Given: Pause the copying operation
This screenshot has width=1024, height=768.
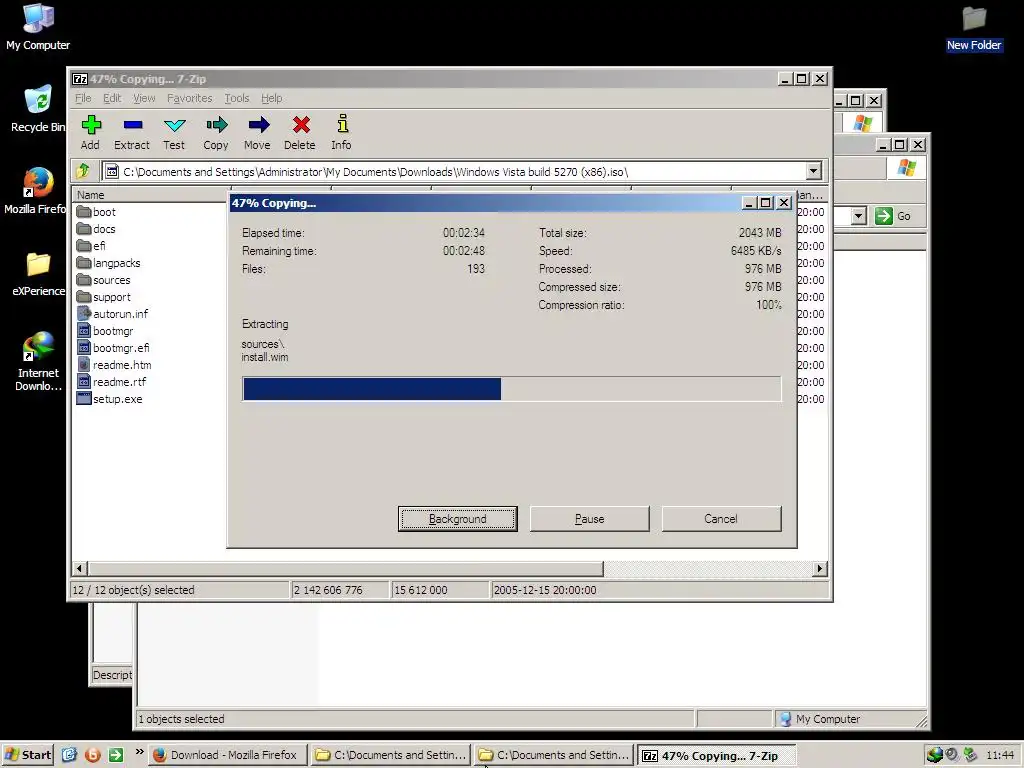Looking at the screenshot, I should [x=590, y=519].
